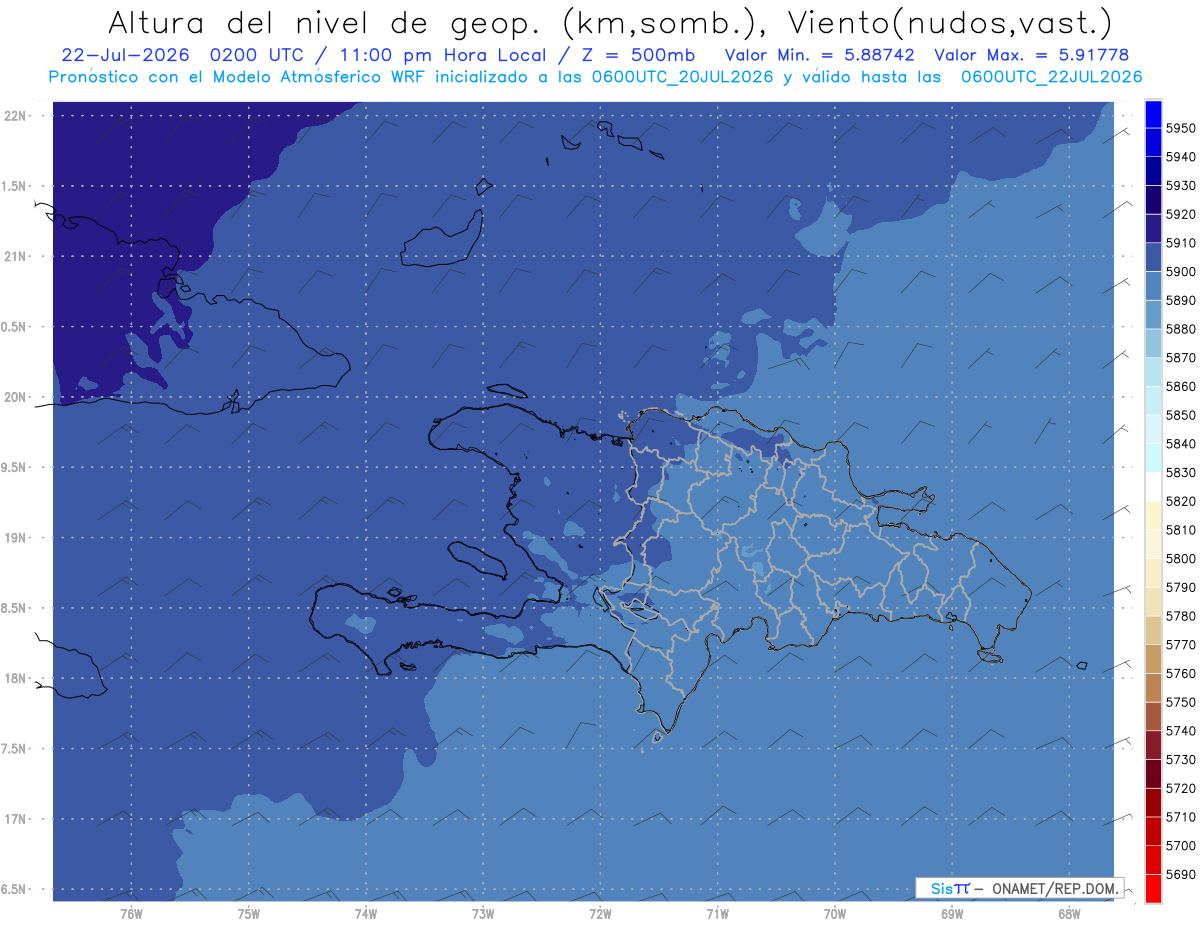Click the 18N latitude axis label
Image resolution: width=1200 pixels, height=927 pixels.
[x=15, y=678]
